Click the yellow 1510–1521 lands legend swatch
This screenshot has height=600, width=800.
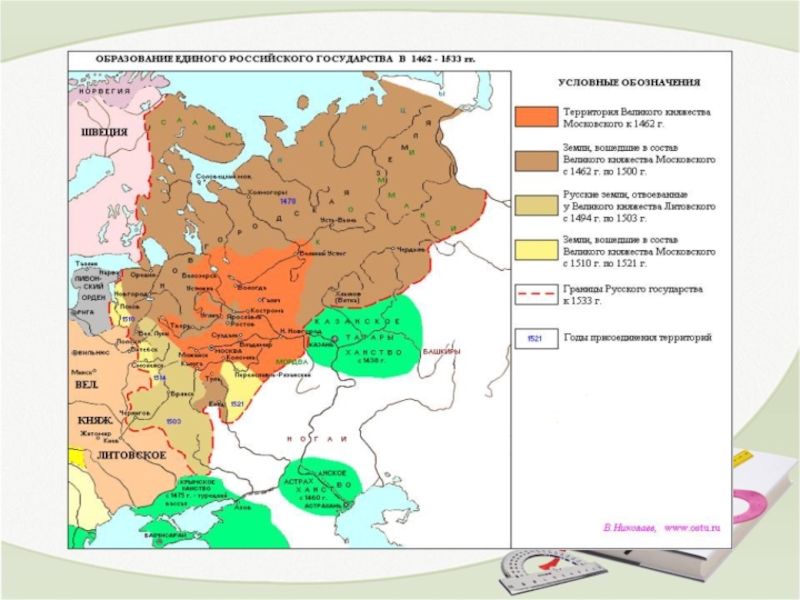click(534, 249)
